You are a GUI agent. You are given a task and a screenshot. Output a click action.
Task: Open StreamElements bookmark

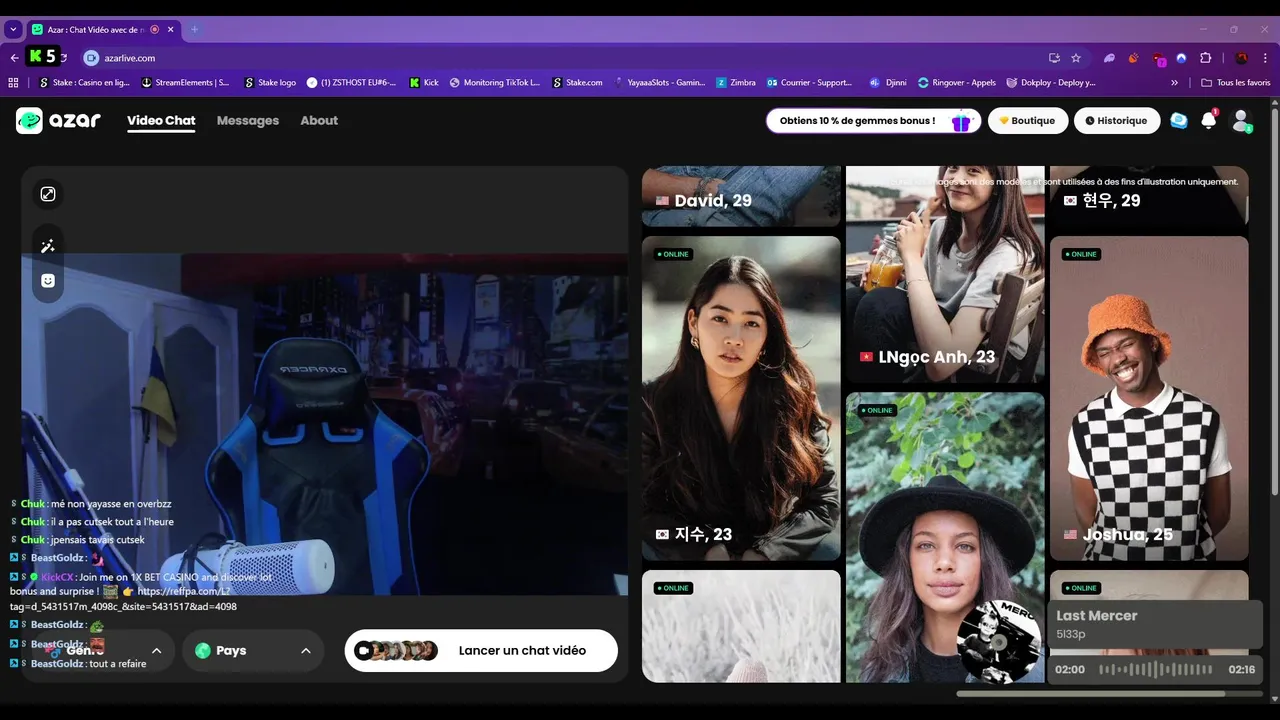point(186,83)
